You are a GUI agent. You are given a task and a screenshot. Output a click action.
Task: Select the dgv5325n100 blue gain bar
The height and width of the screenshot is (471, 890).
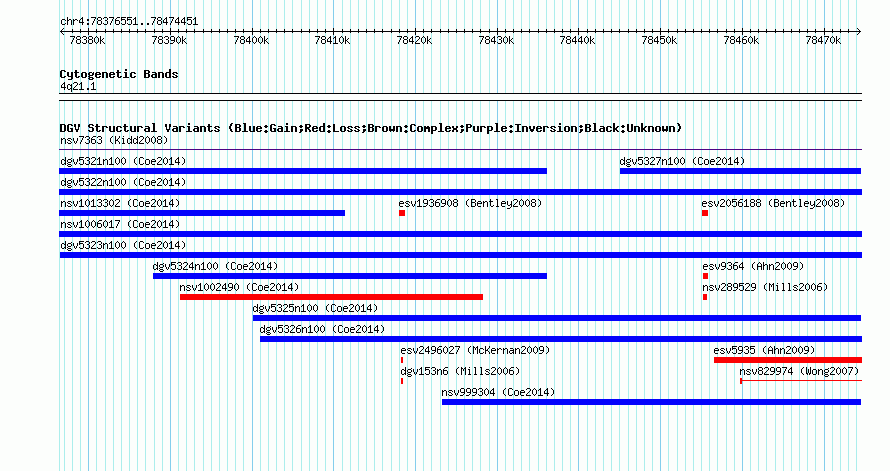tap(557, 318)
